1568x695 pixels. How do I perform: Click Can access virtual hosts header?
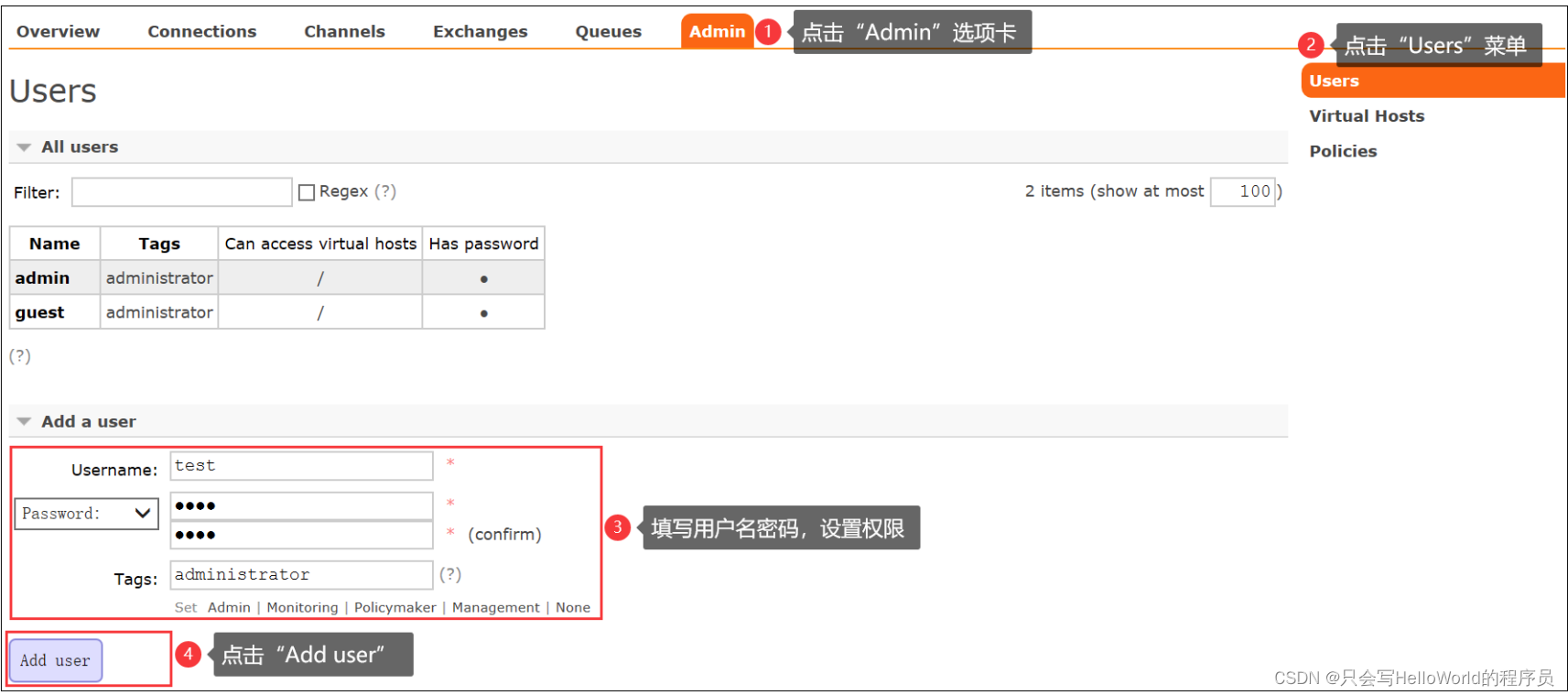320,244
